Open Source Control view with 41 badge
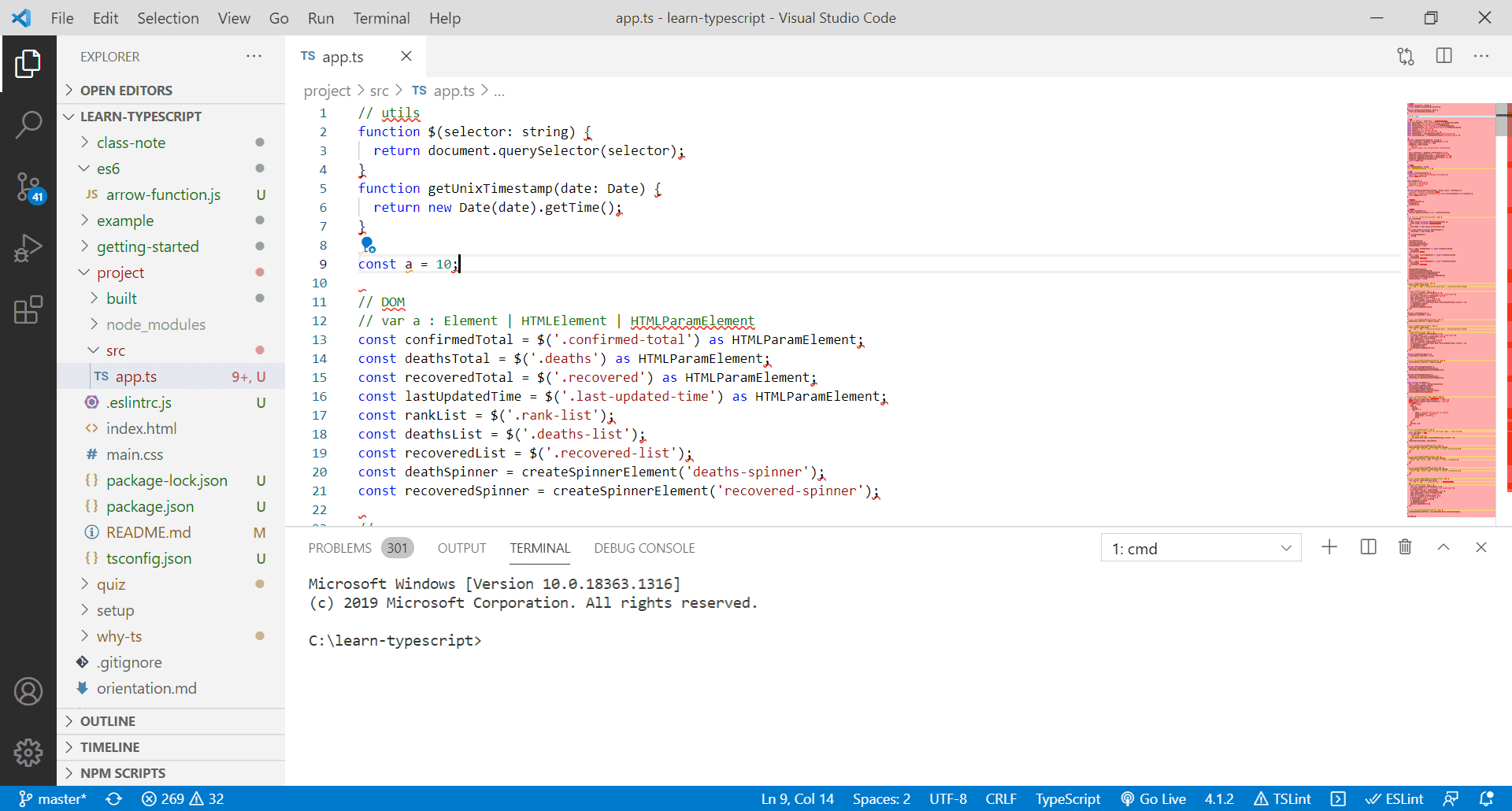This screenshot has width=1512, height=811. click(x=28, y=187)
